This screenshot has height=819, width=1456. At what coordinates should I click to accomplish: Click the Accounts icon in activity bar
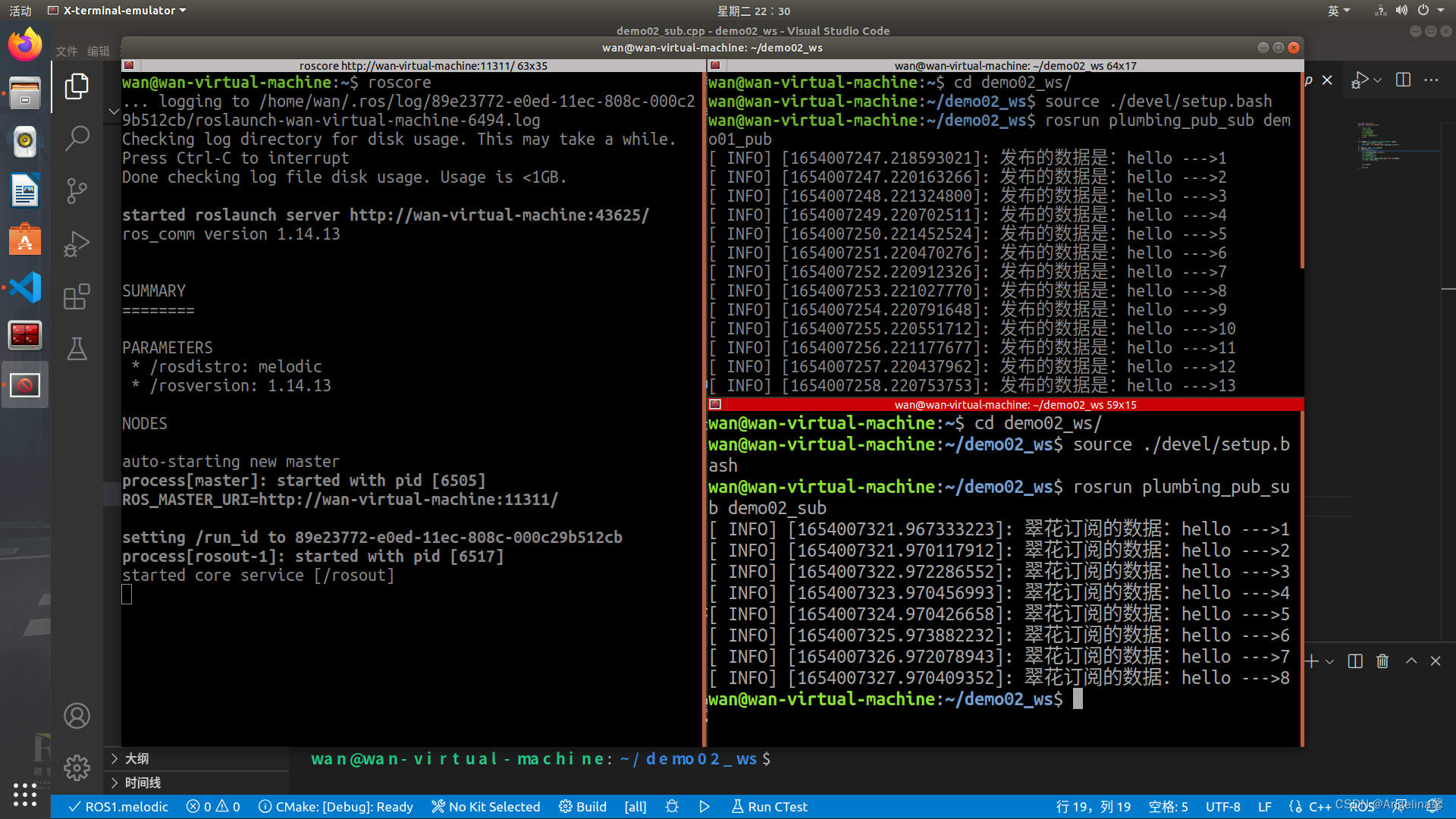[77, 716]
